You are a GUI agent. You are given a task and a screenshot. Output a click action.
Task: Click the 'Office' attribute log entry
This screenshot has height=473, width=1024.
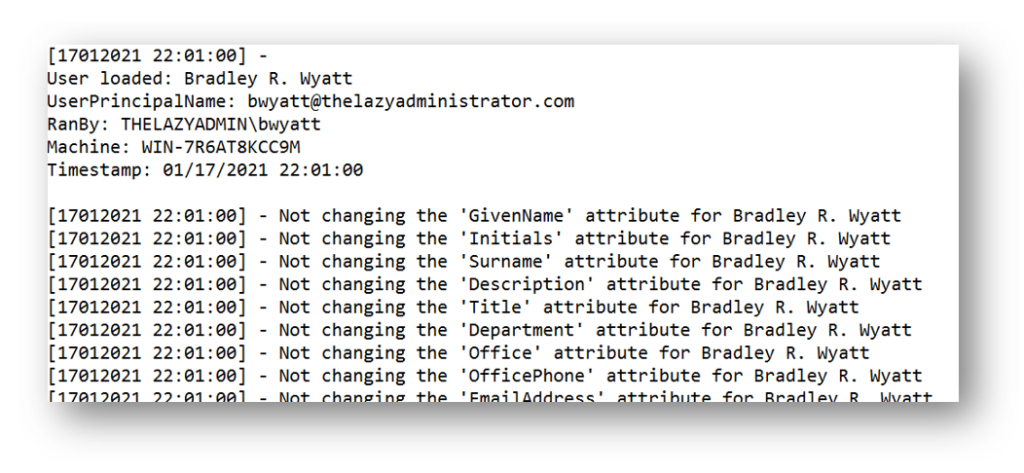click(x=458, y=353)
